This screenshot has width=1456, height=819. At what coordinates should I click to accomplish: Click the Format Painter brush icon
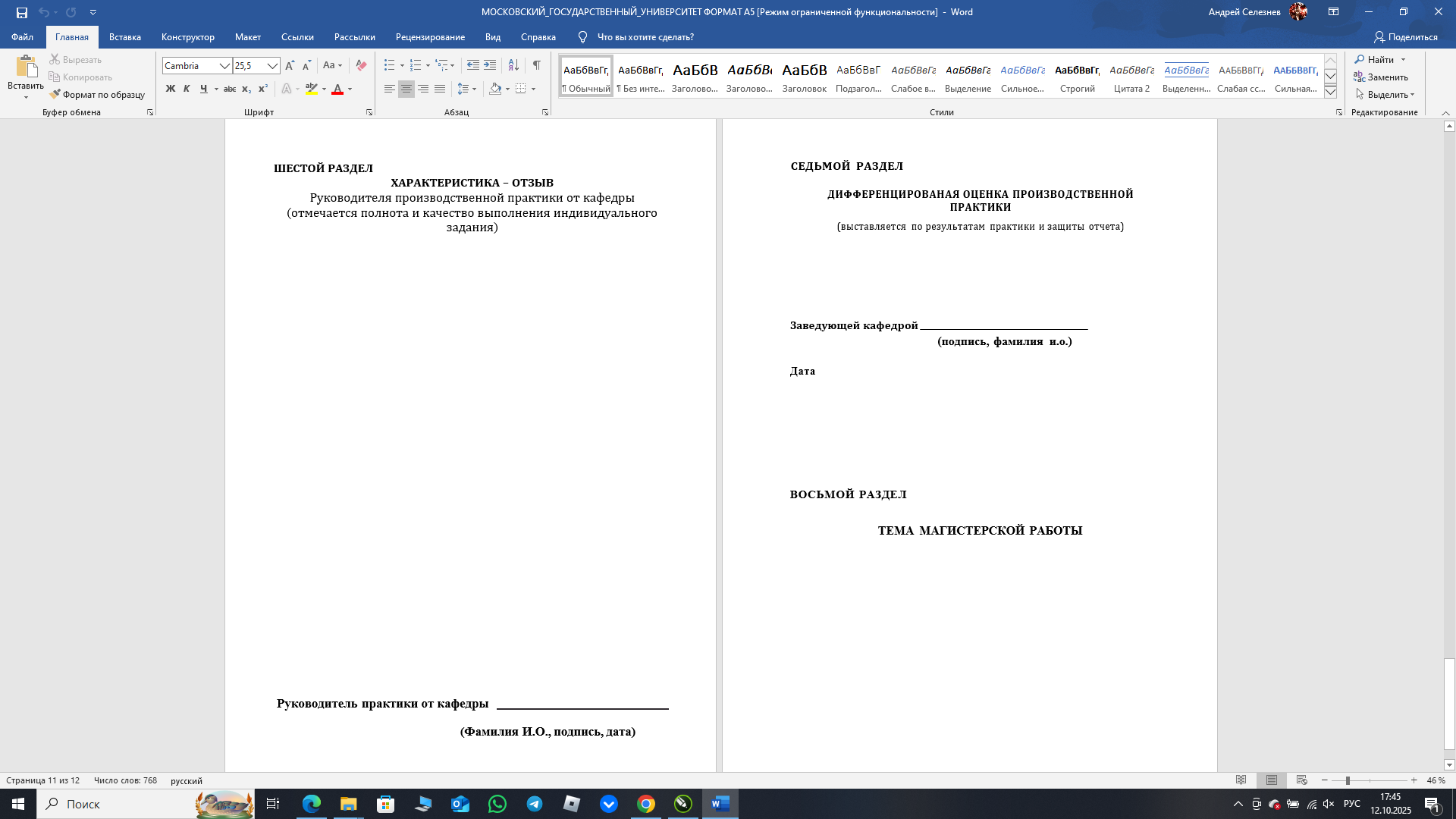55,95
